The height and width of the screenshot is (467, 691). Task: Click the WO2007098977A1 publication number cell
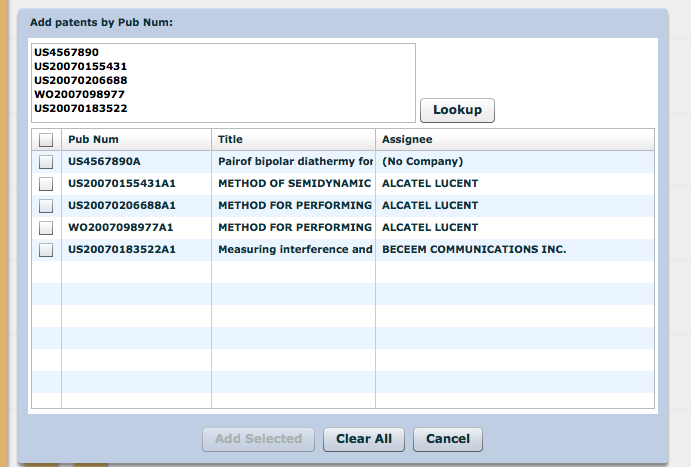(x=120, y=228)
